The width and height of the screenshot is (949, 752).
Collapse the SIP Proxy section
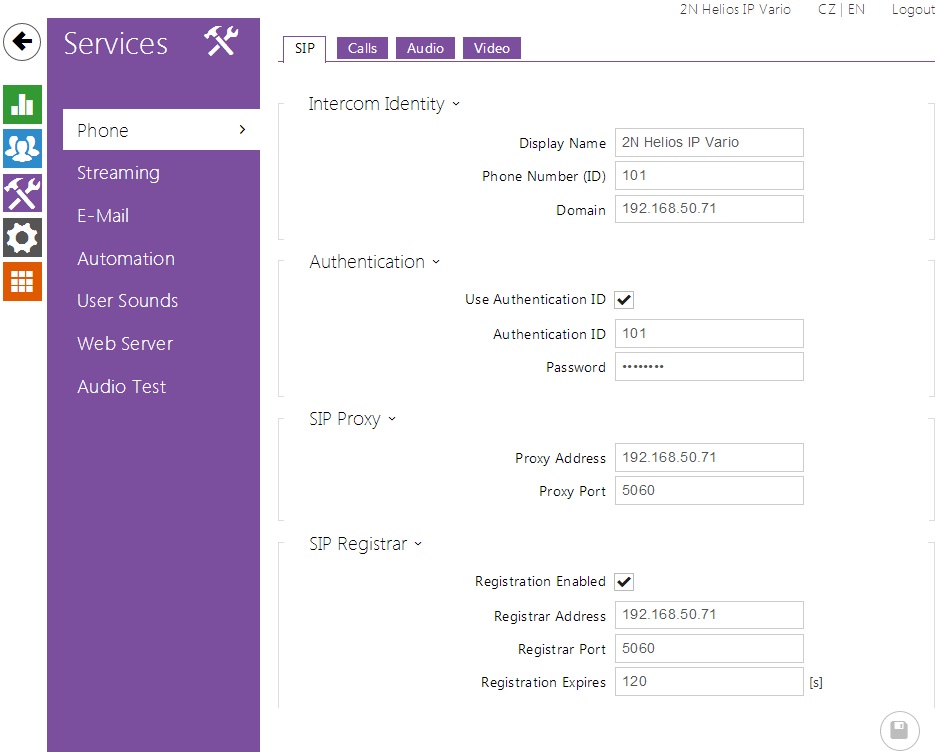392,419
